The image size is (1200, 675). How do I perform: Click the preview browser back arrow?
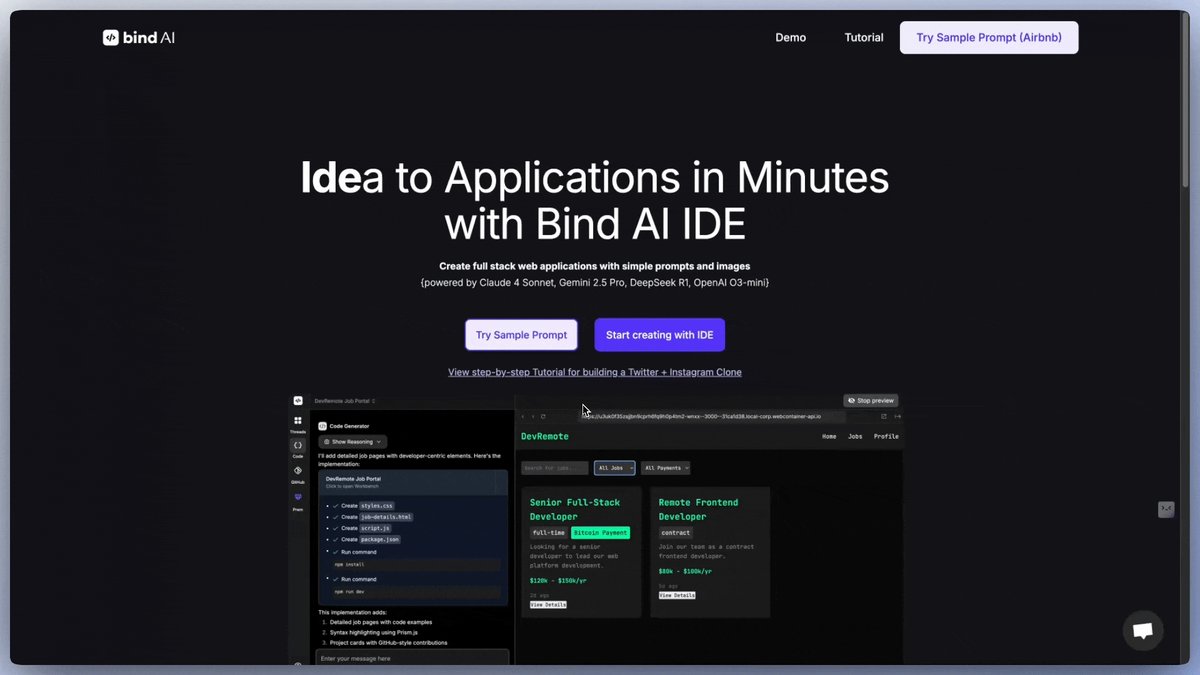click(523, 416)
